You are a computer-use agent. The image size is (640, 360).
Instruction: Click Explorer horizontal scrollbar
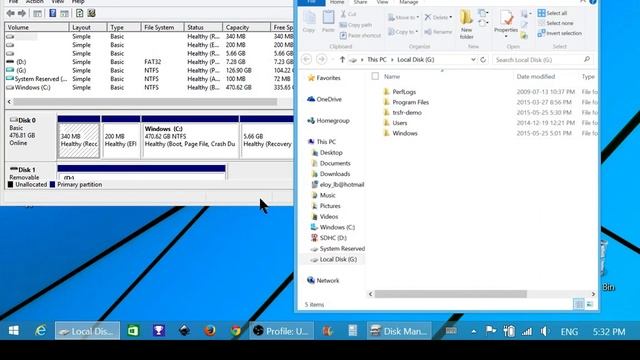pos(451,294)
